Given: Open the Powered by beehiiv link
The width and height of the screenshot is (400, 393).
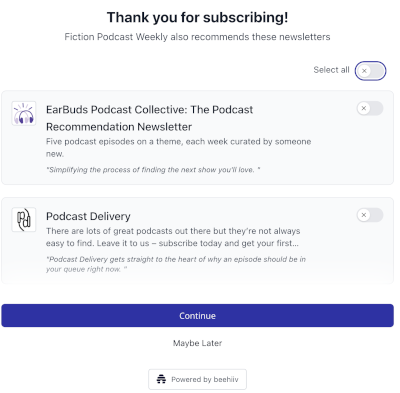Looking at the screenshot, I should click(x=197, y=379).
